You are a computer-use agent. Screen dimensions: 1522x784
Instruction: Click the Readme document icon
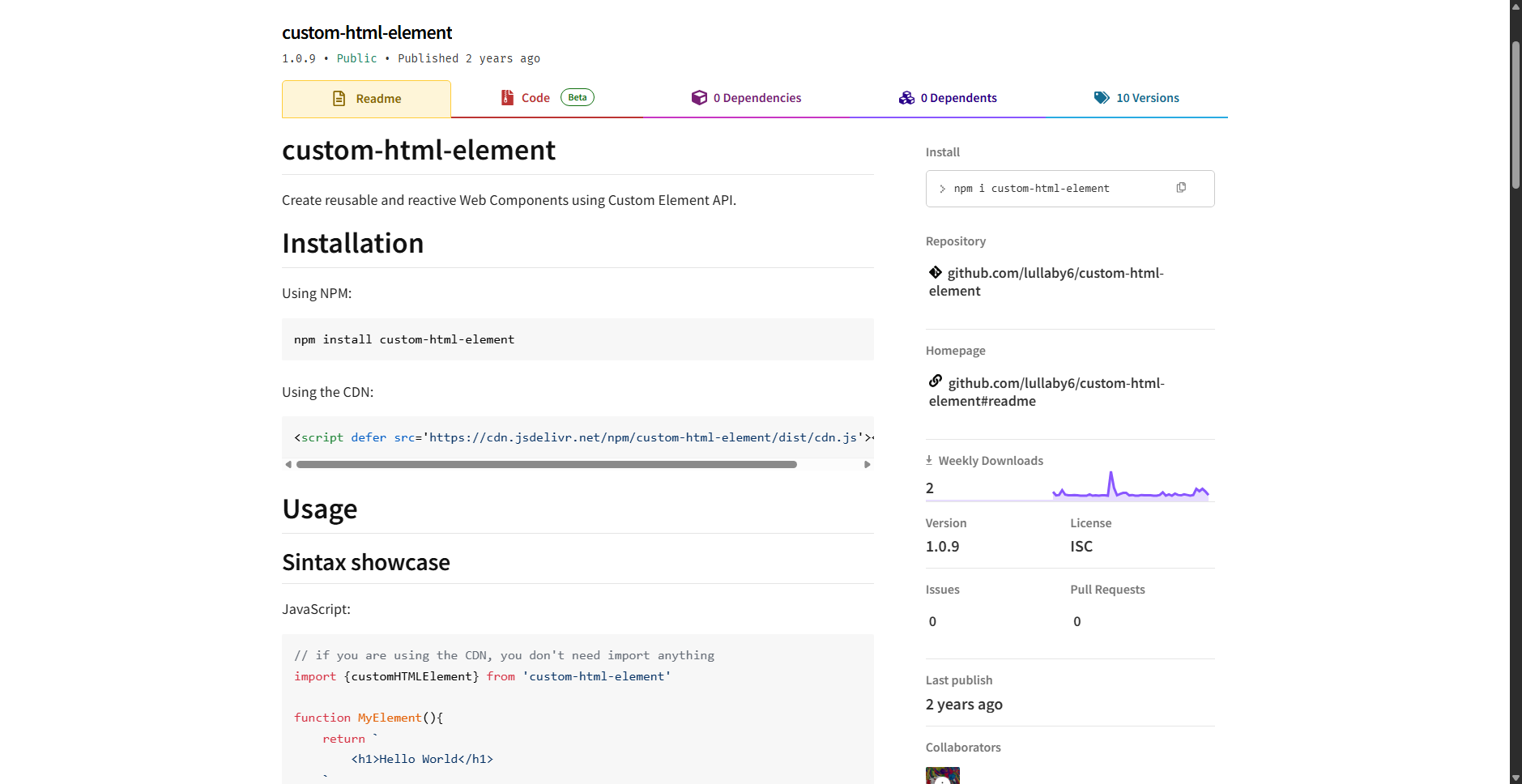coord(339,99)
